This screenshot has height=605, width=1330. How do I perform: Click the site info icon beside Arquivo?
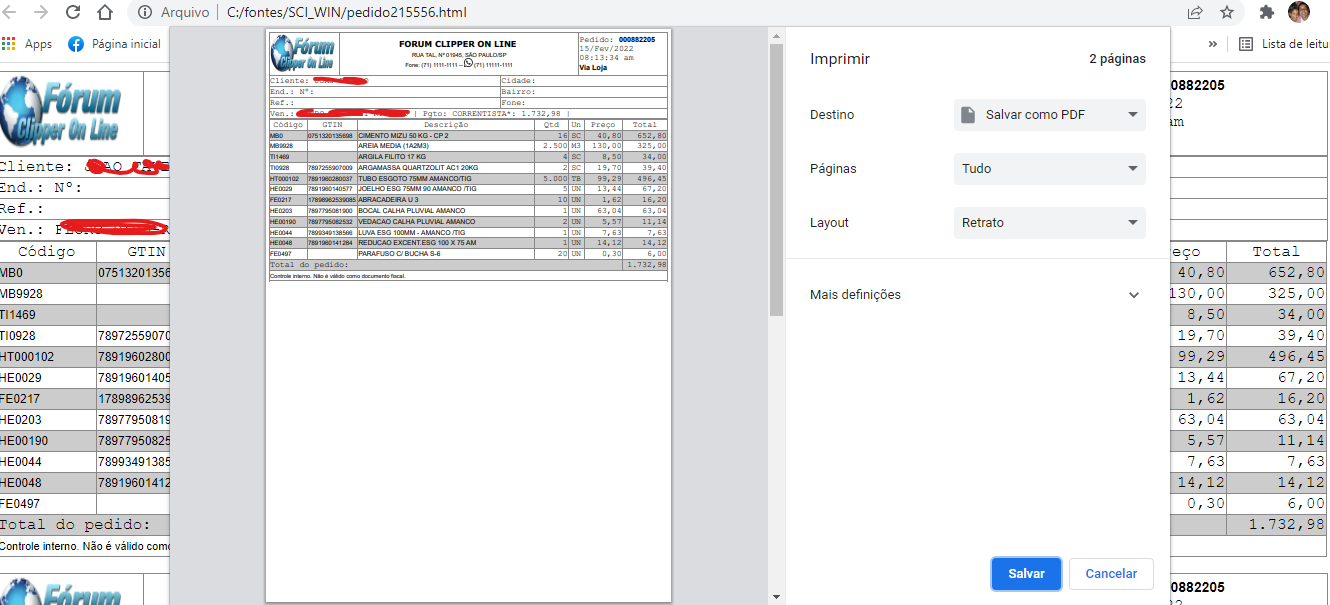tap(146, 13)
